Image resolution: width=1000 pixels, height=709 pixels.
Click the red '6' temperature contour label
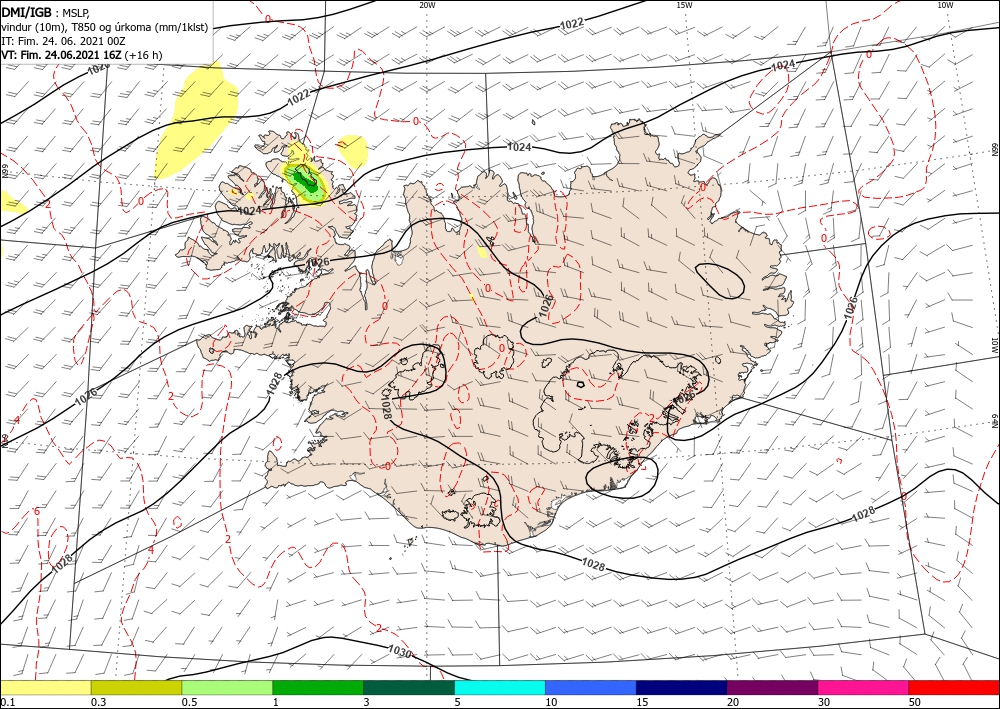36,511
